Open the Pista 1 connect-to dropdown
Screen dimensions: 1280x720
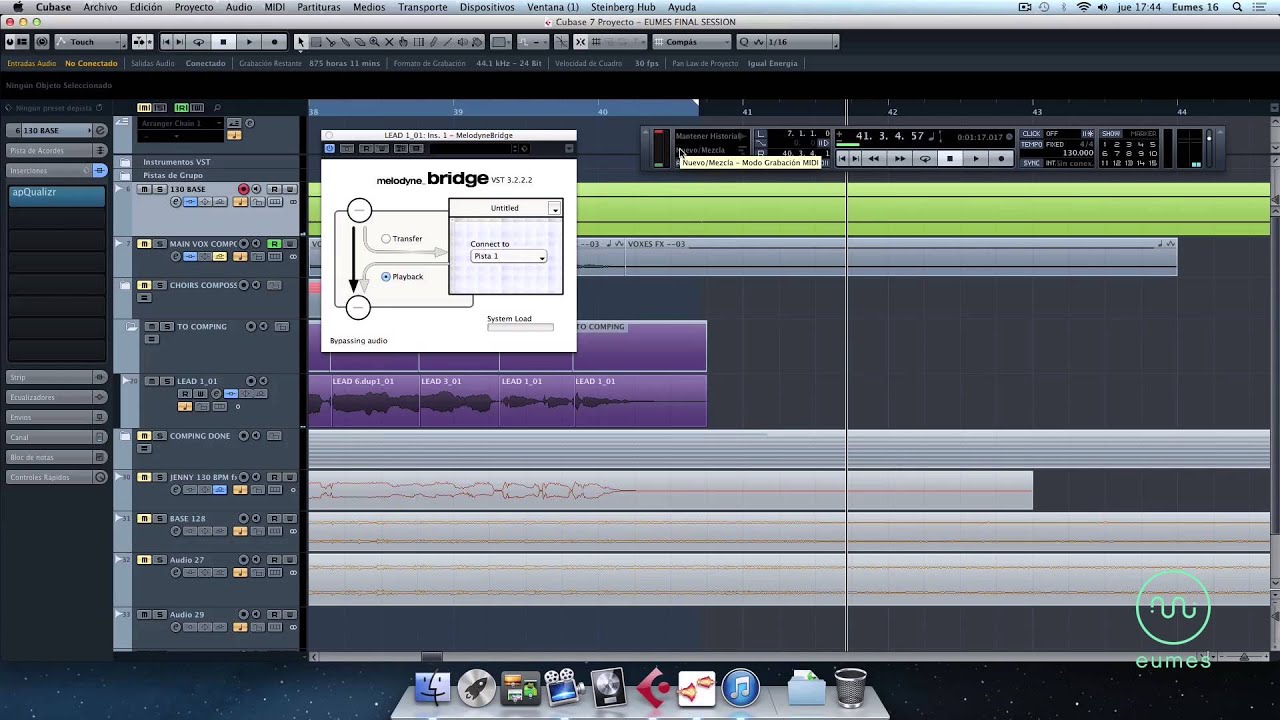509,257
